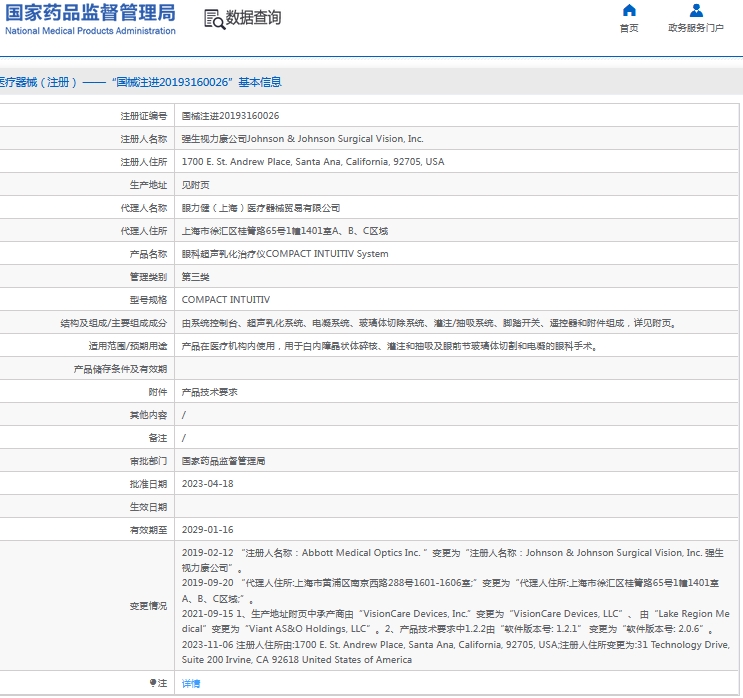This screenshot has width=743, height=698.
Task: Click agent address 上海市徐汇区桂箐路65号 value
Action: [x=285, y=231]
